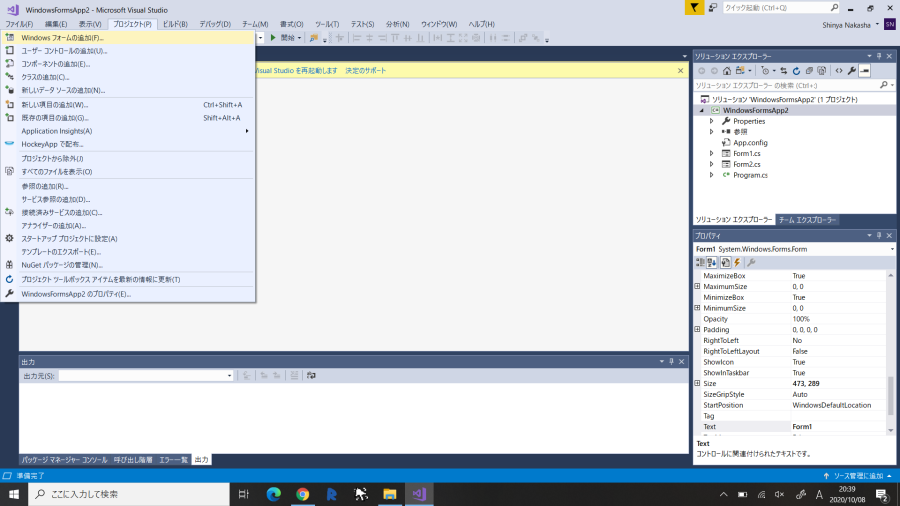
Task: Expand the Size property
Action: [x=697, y=383]
